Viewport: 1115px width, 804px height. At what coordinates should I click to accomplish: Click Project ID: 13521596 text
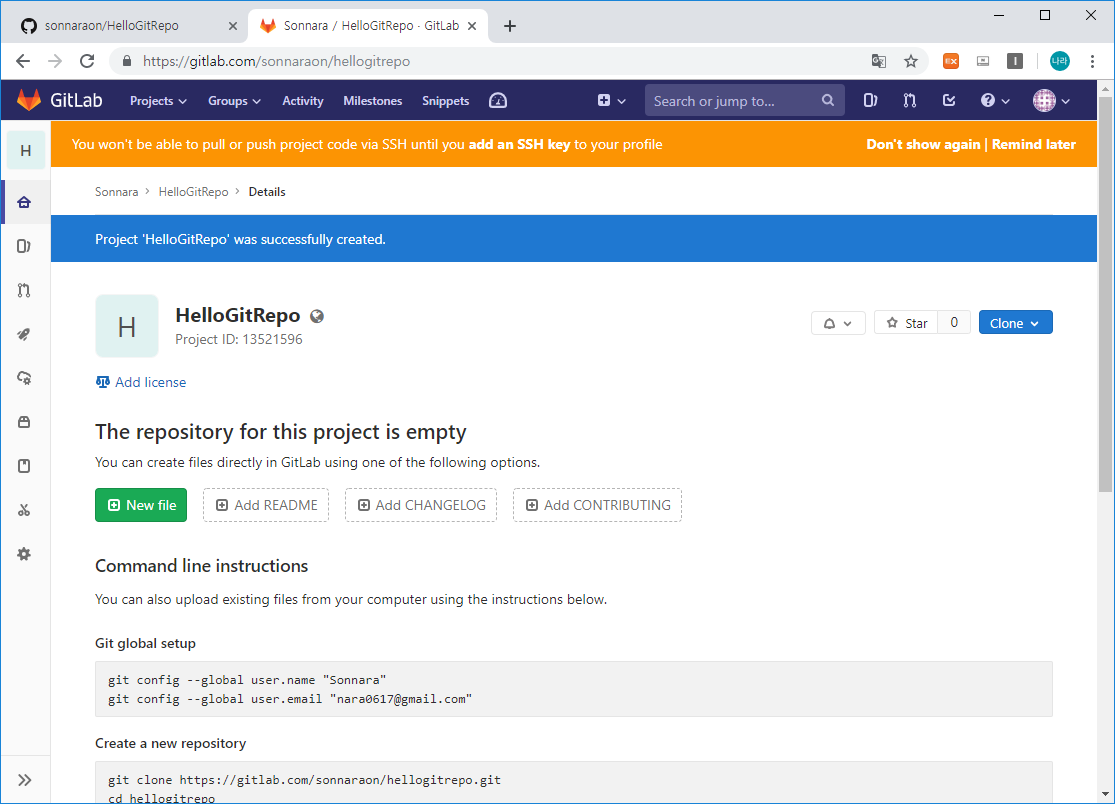[239, 339]
